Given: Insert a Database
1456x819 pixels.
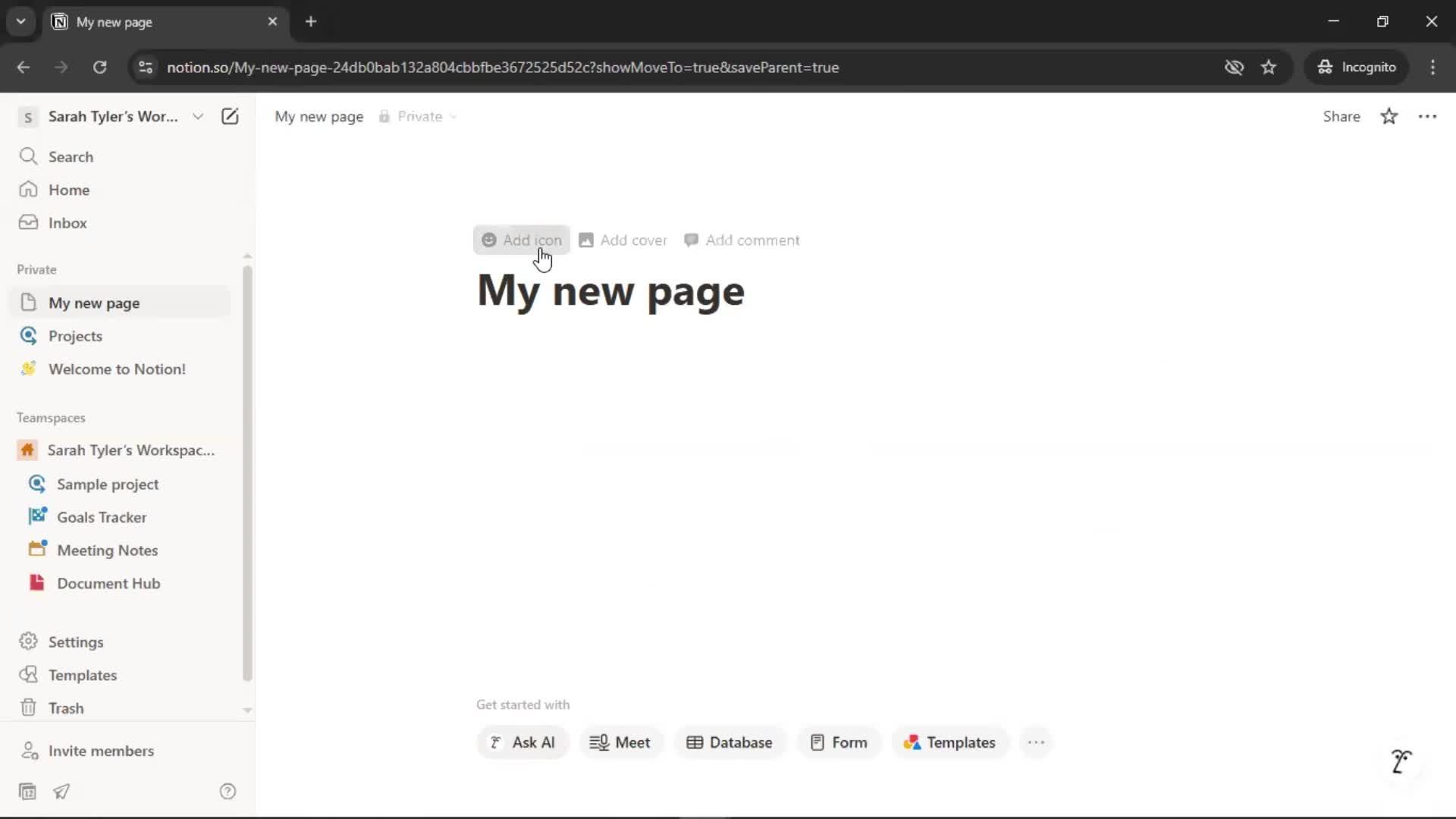Looking at the screenshot, I should [730, 742].
